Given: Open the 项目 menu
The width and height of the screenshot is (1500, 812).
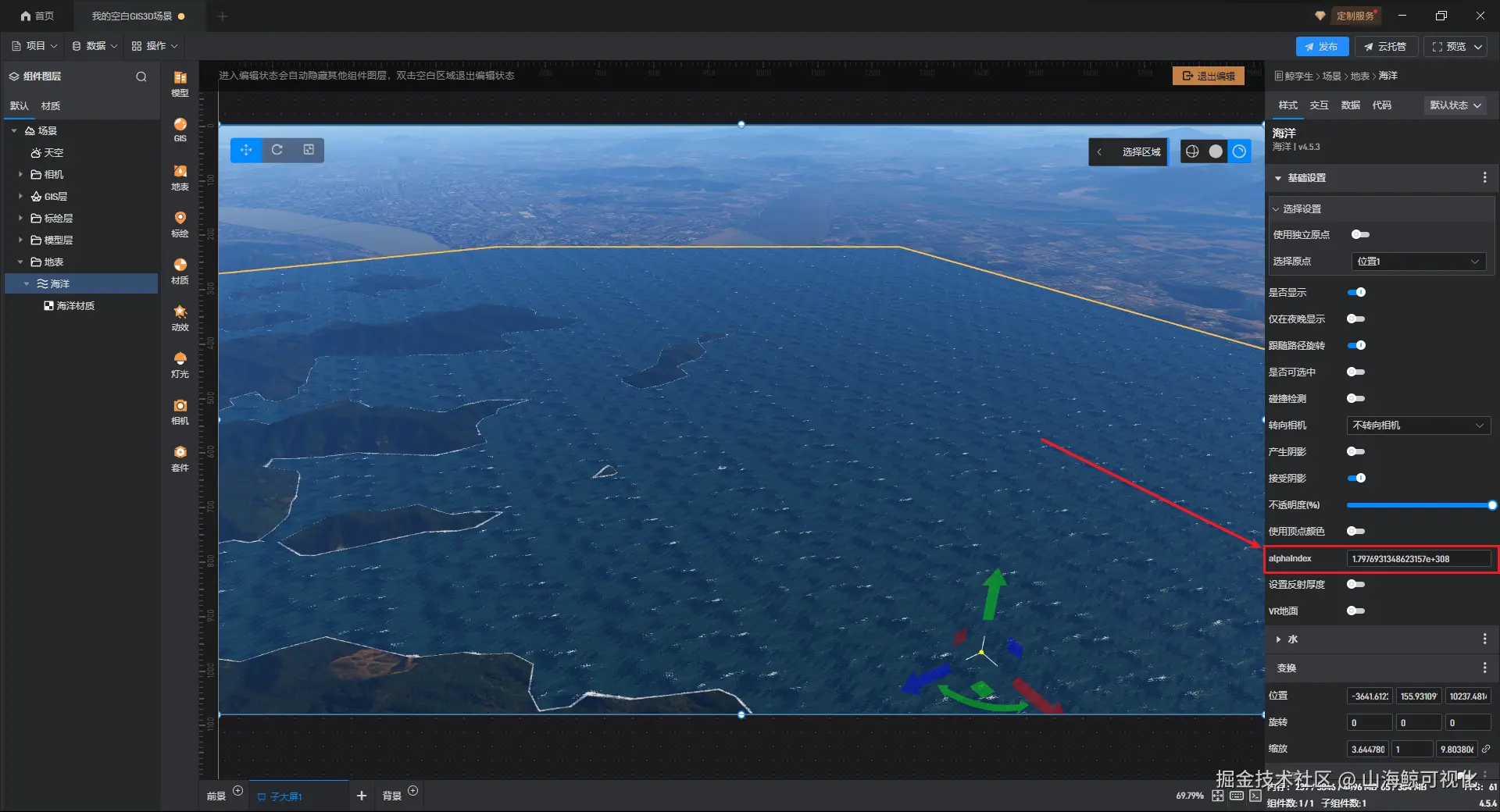Looking at the screenshot, I should click(x=34, y=46).
